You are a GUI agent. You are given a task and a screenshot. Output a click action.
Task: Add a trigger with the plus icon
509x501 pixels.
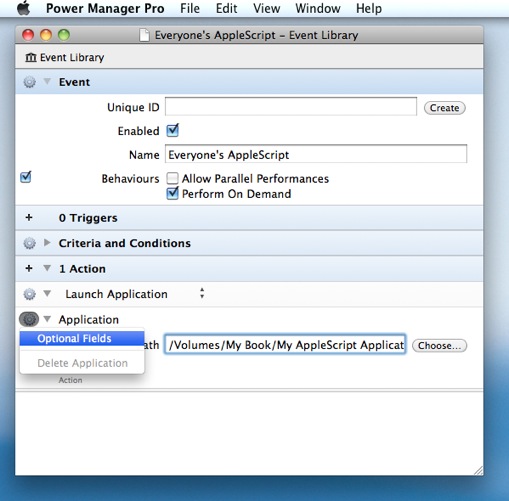click(29, 218)
